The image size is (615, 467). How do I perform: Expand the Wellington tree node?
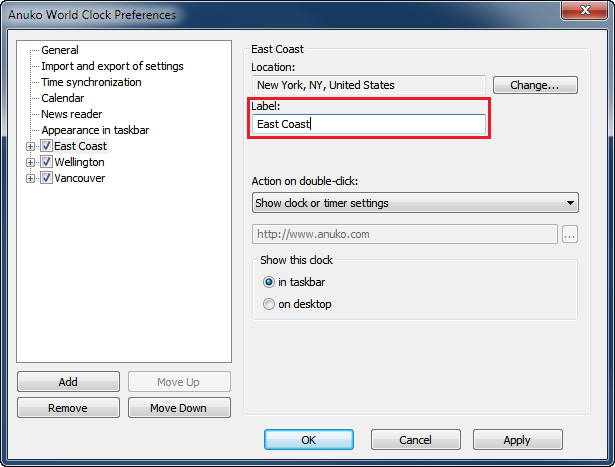[x=31, y=162]
